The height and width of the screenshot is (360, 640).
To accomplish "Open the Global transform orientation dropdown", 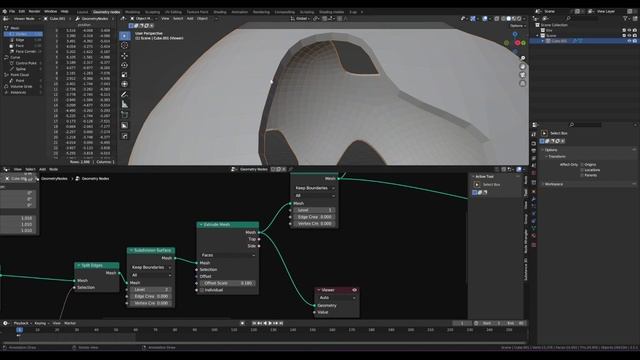I will pos(301,19).
